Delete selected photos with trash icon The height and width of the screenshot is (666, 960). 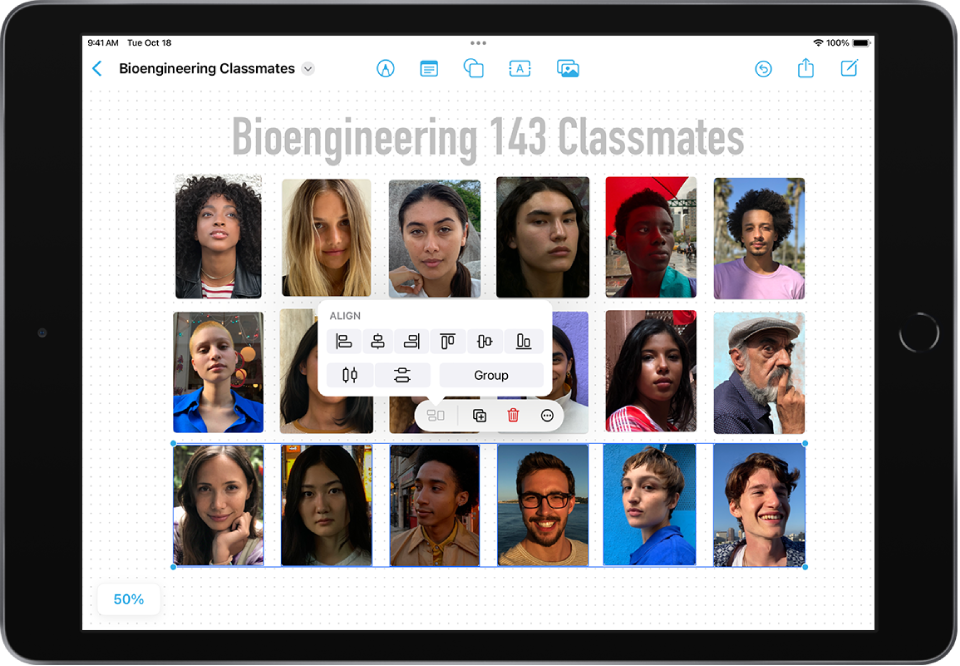click(x=514, y=415)
